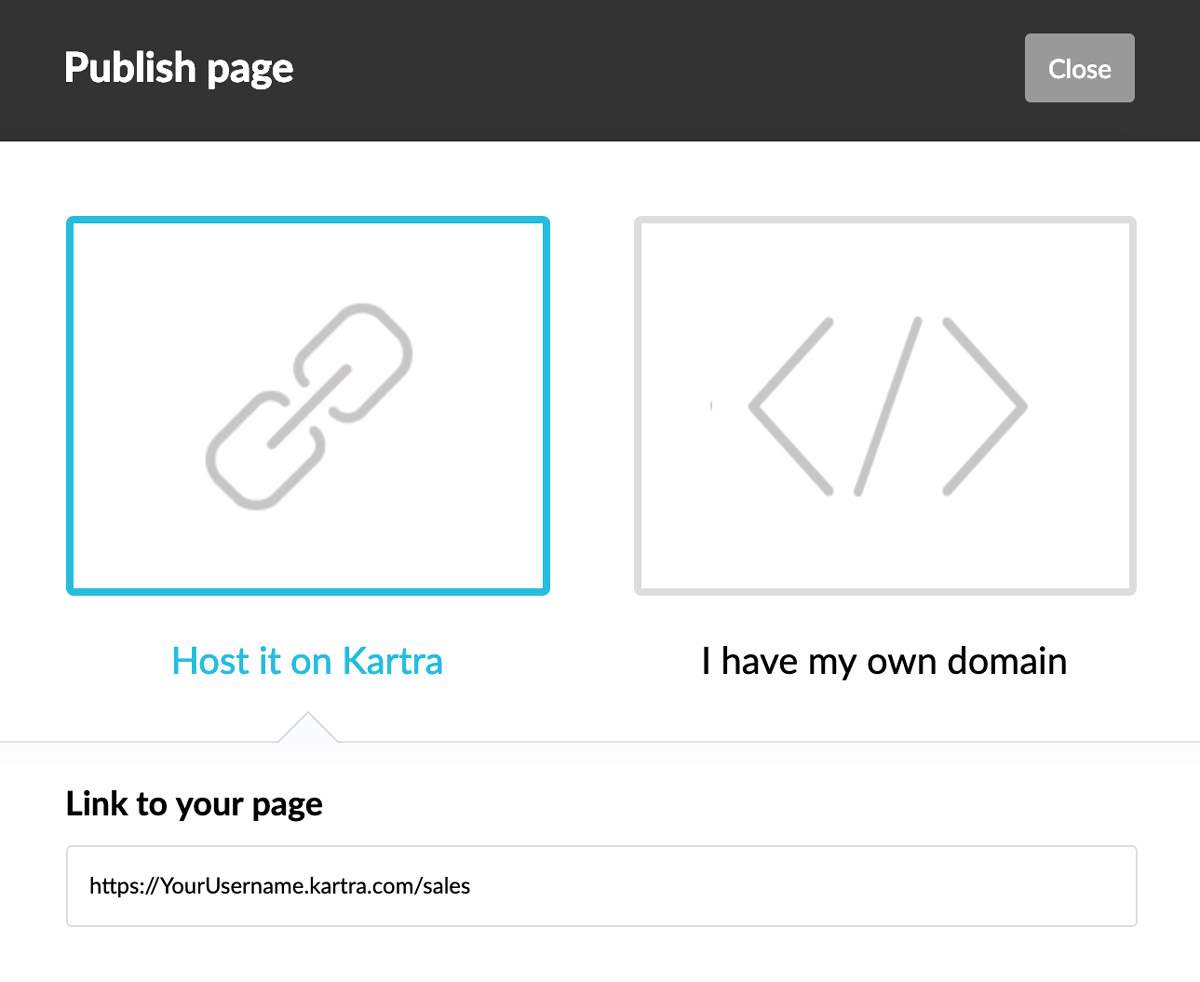The width and height of the screenshot is (1200, 982).
Task: Click the right angle bracket in code icon
Action: [x=986, y=405]
